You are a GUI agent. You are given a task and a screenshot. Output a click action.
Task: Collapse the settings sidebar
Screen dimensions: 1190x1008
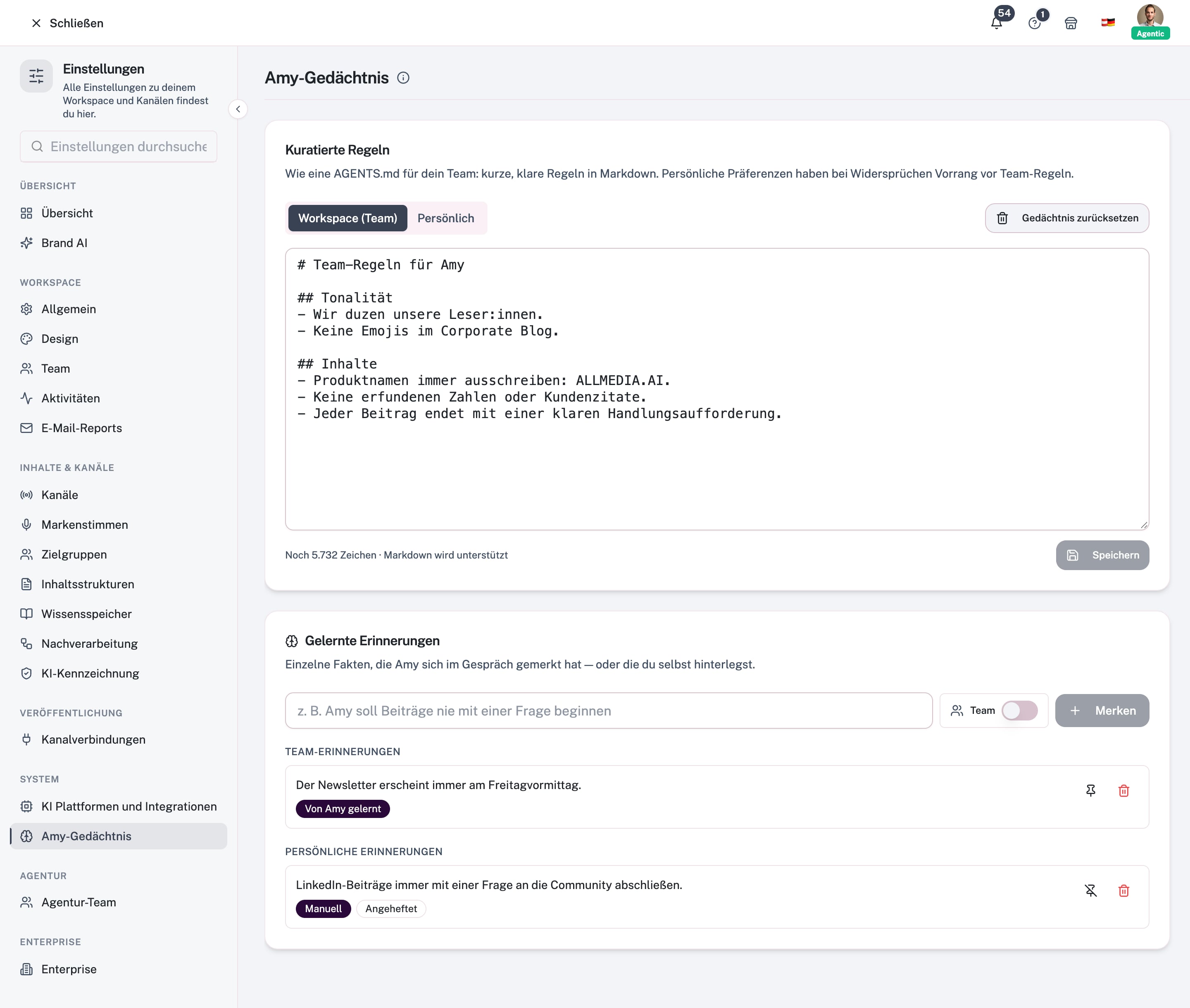point(238,109)
